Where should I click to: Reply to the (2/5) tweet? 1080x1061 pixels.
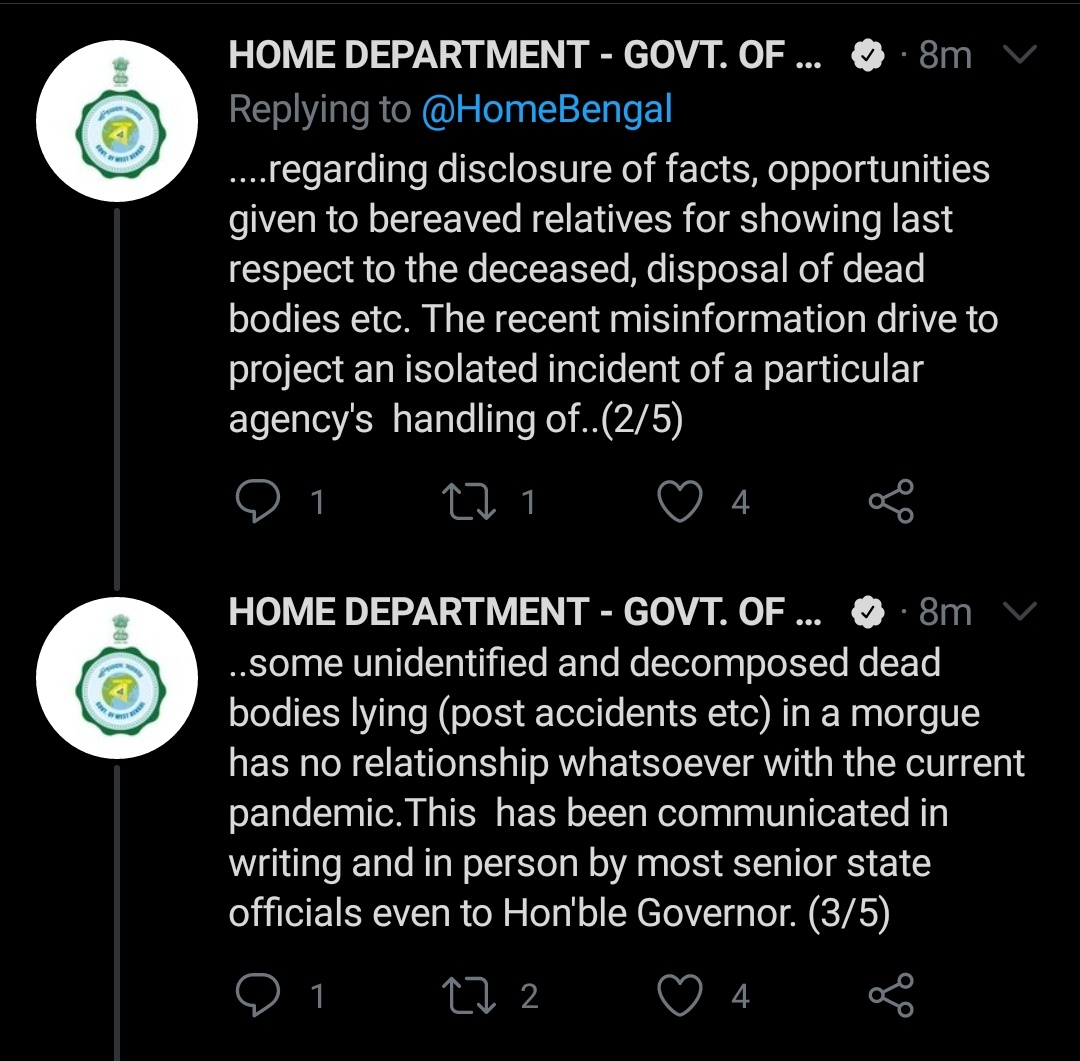[x=258, y=501]
